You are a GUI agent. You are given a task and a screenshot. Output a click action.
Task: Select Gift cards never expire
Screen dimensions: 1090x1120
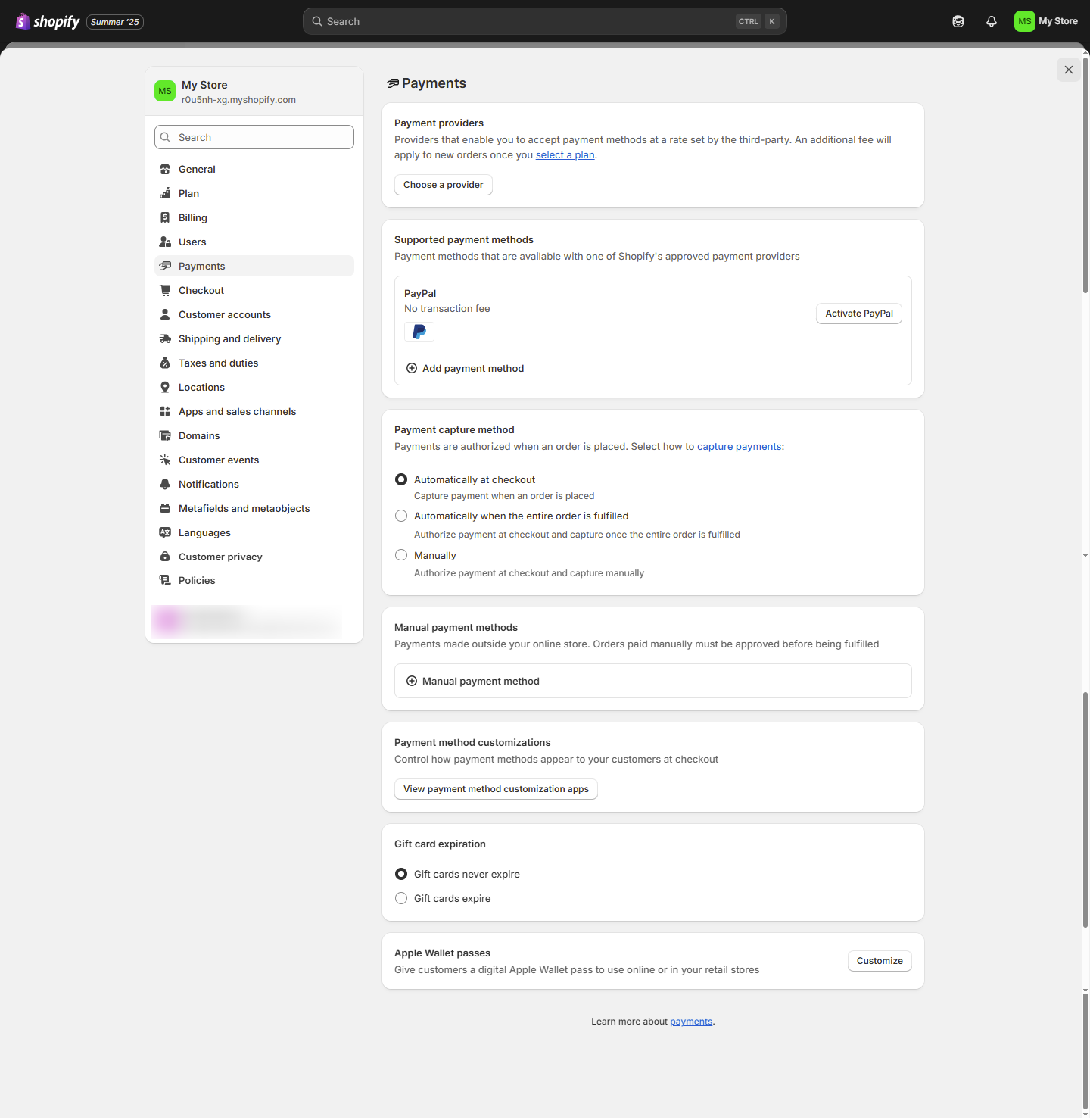pos(401,874)
